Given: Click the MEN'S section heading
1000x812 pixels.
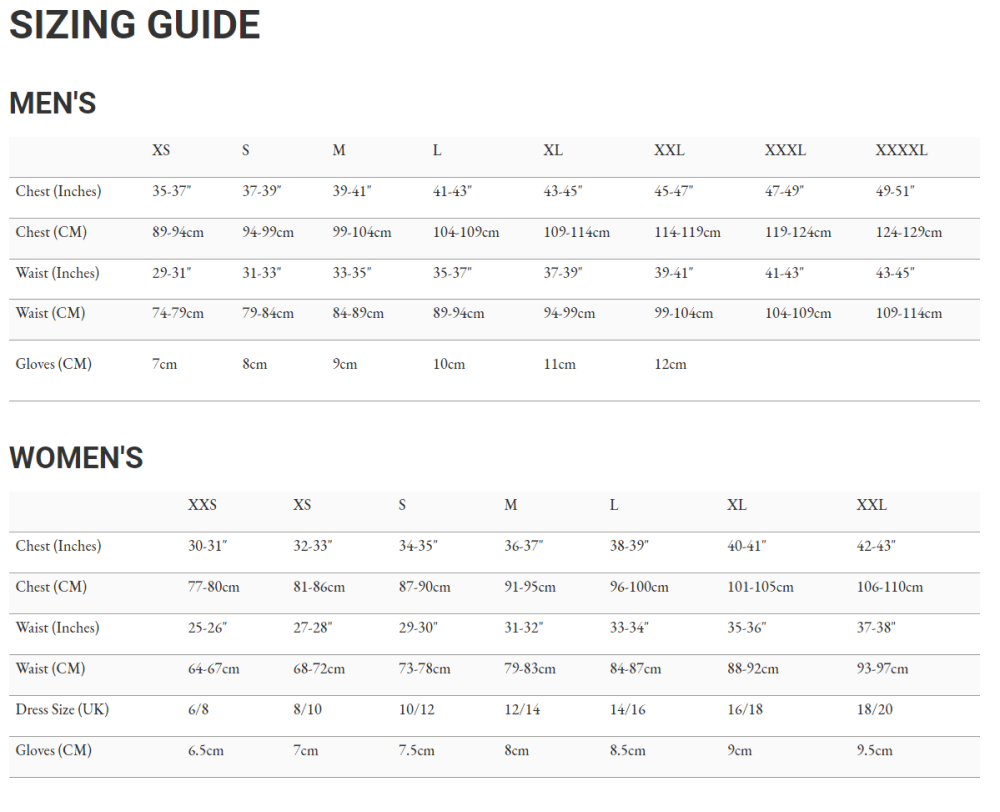Looking at the screenshot, I should point(53,103).
